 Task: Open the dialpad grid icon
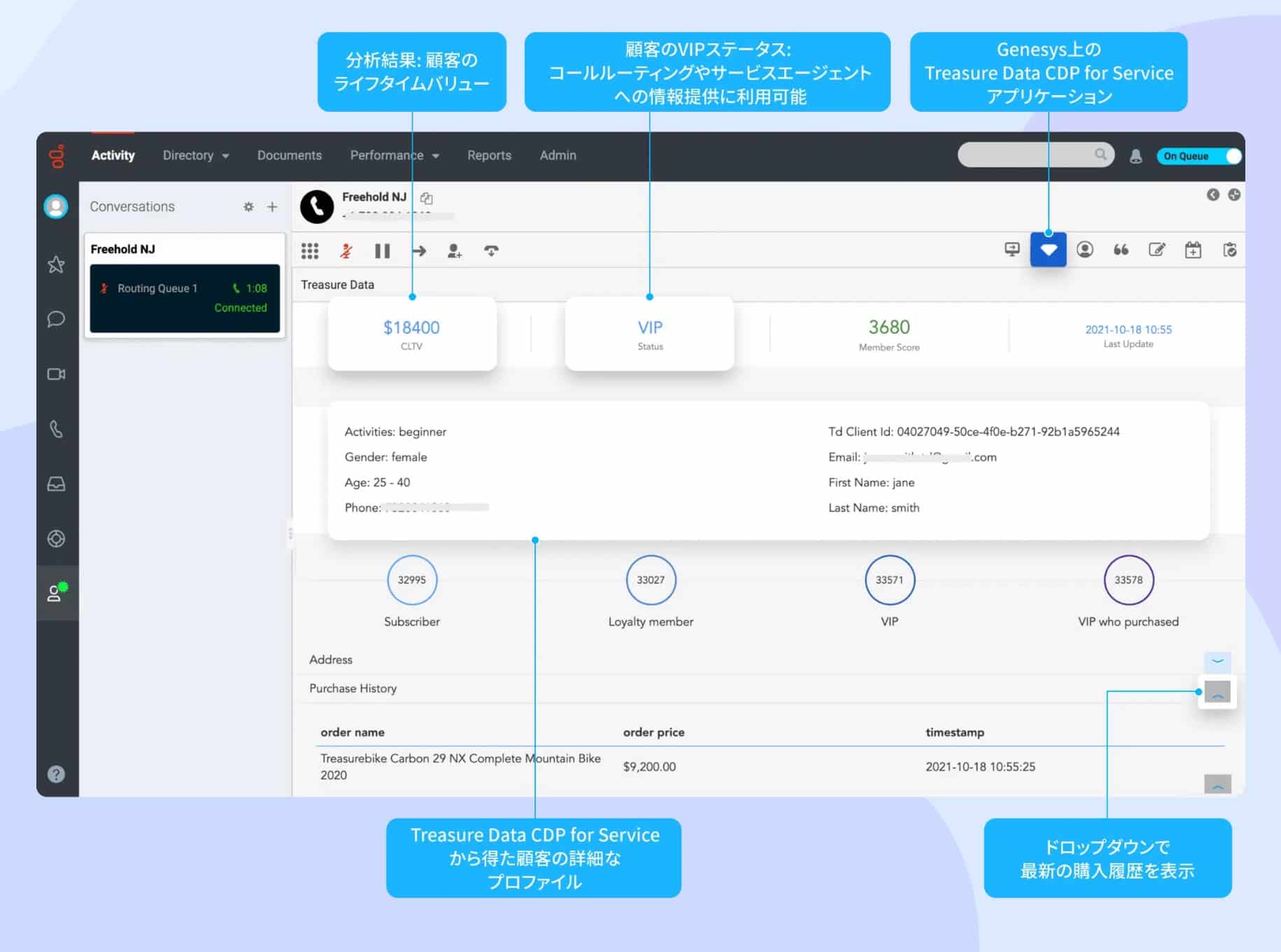point(310,250)
